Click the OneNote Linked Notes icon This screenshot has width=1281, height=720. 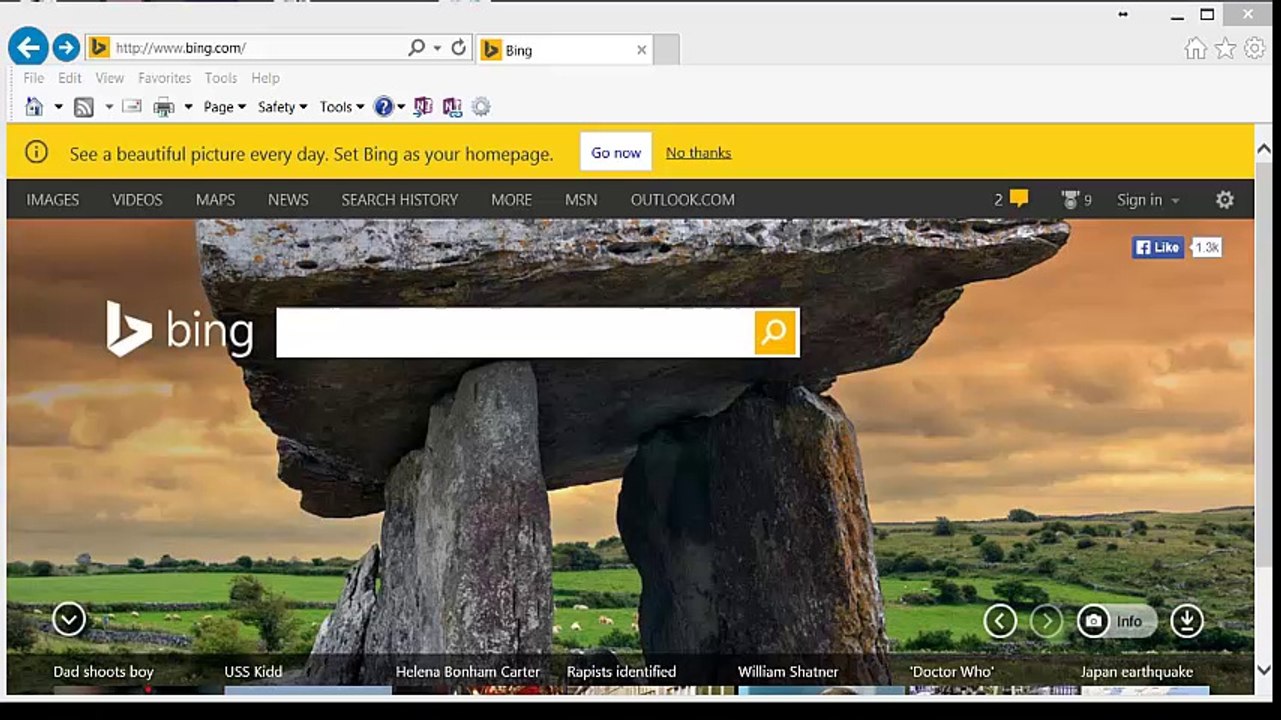point(452,107)
